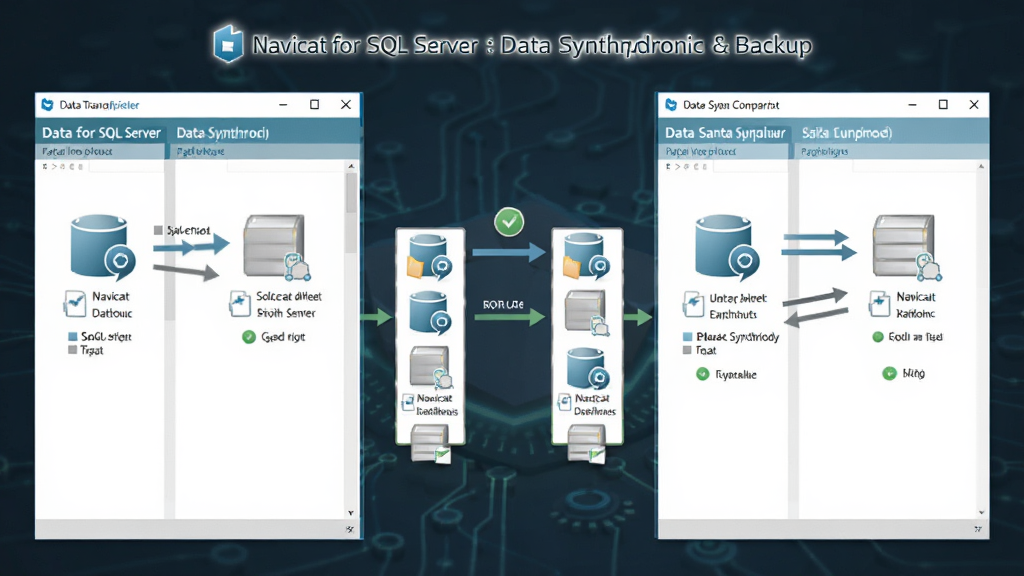The width and height of the screenshot is (1024, 576).
Task: Switch to the 'Salta Cunpmod)' tab
Action: click(x=846, y=133)
